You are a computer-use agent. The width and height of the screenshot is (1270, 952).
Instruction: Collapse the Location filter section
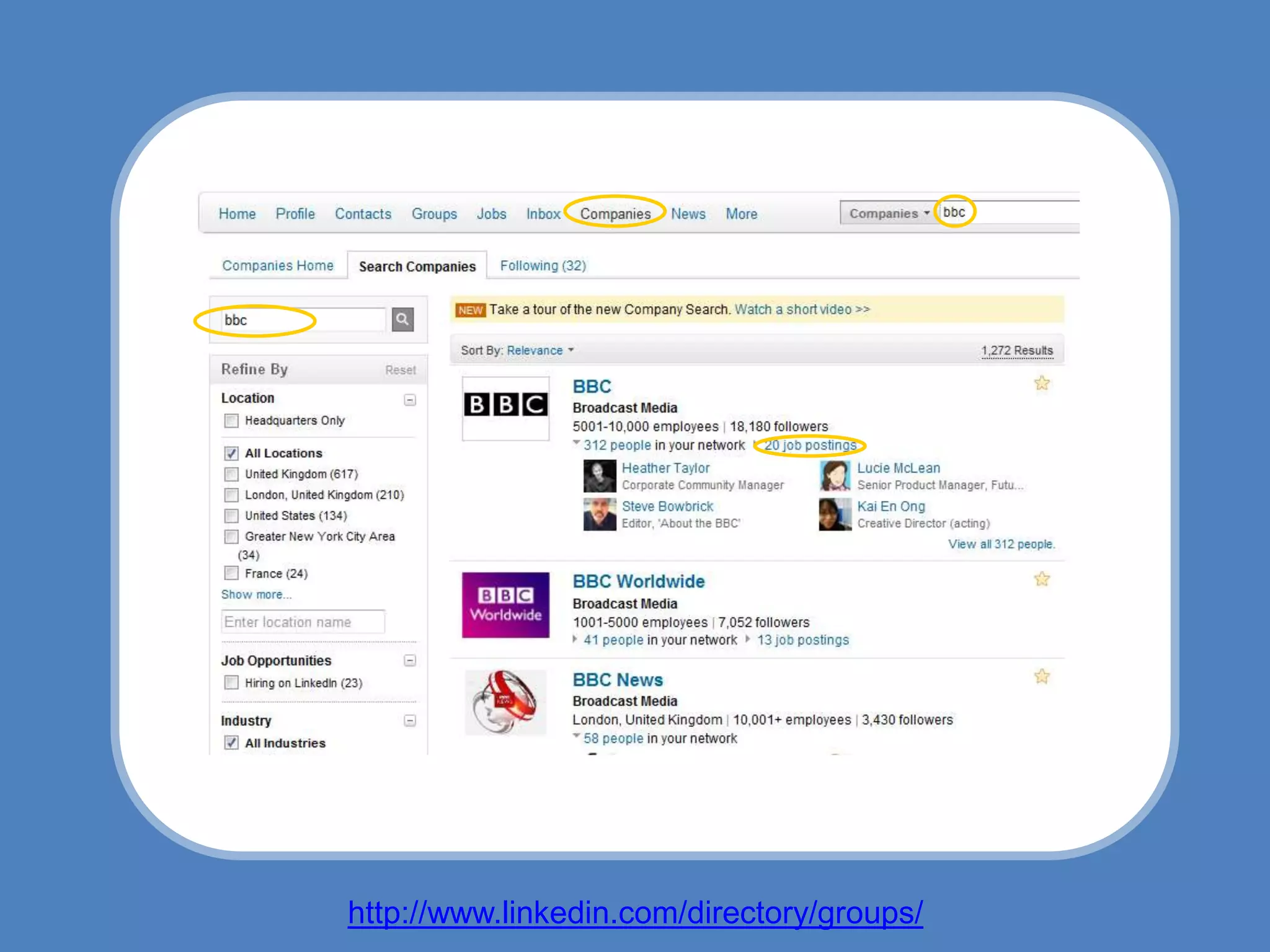(x=410, y=400)
